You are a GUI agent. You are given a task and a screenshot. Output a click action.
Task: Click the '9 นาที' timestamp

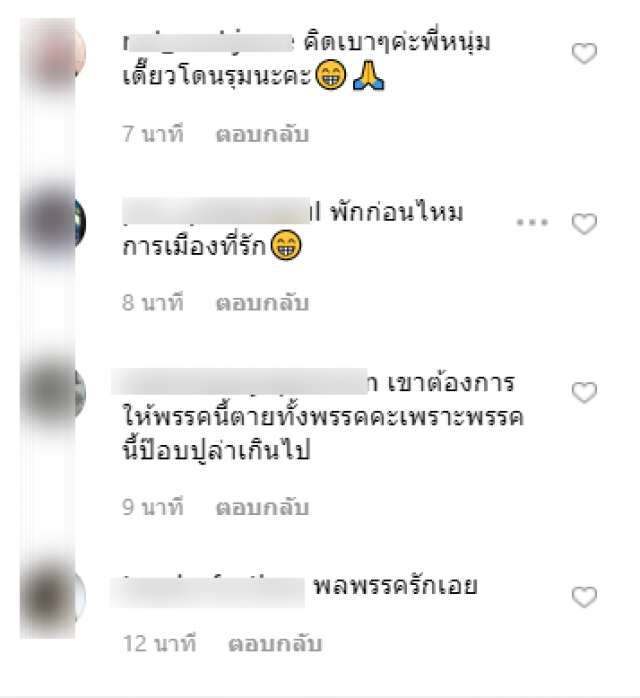pos(153,507)
